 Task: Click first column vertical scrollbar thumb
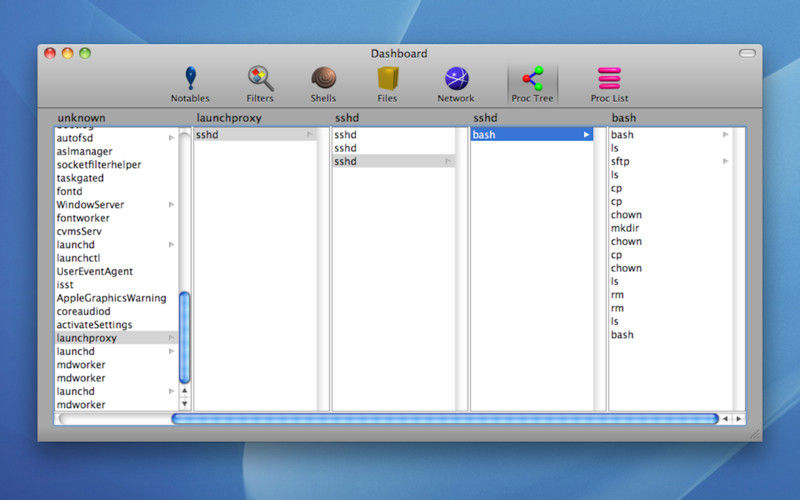185,337
